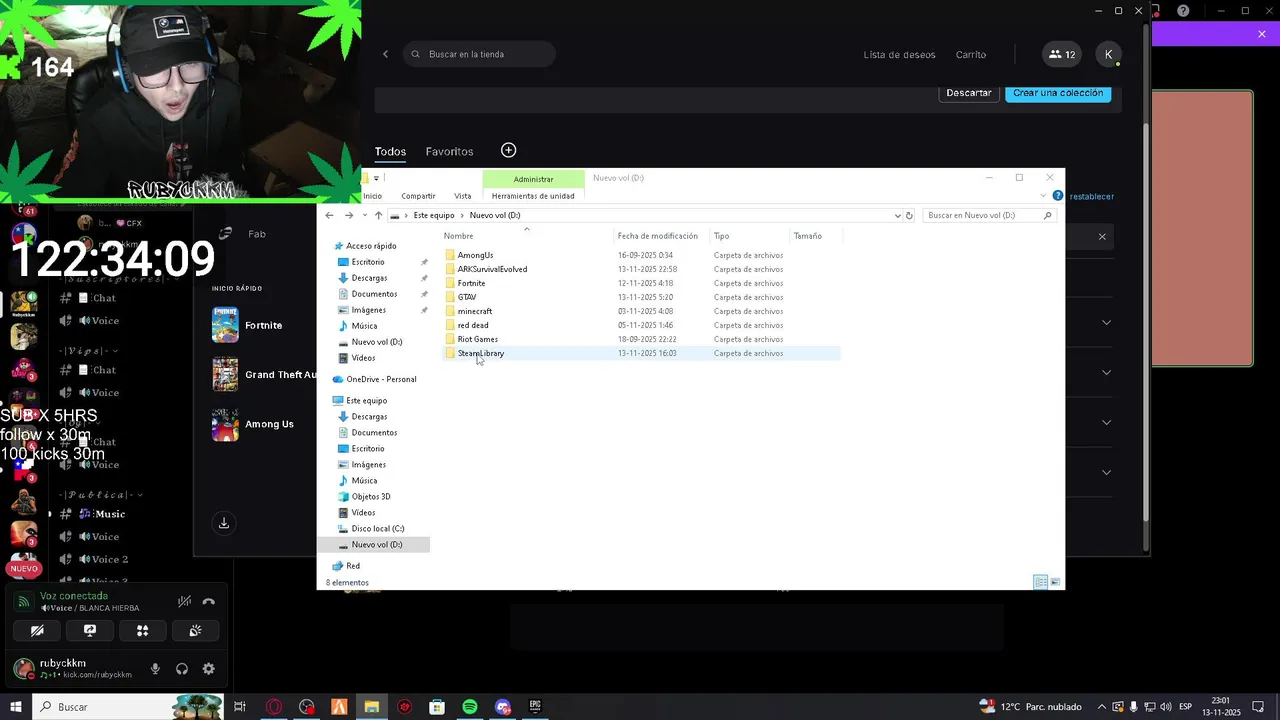This screenshot has height=720, width=1280.
Task: Open Discord user settings gear
Action: (208, 669)
